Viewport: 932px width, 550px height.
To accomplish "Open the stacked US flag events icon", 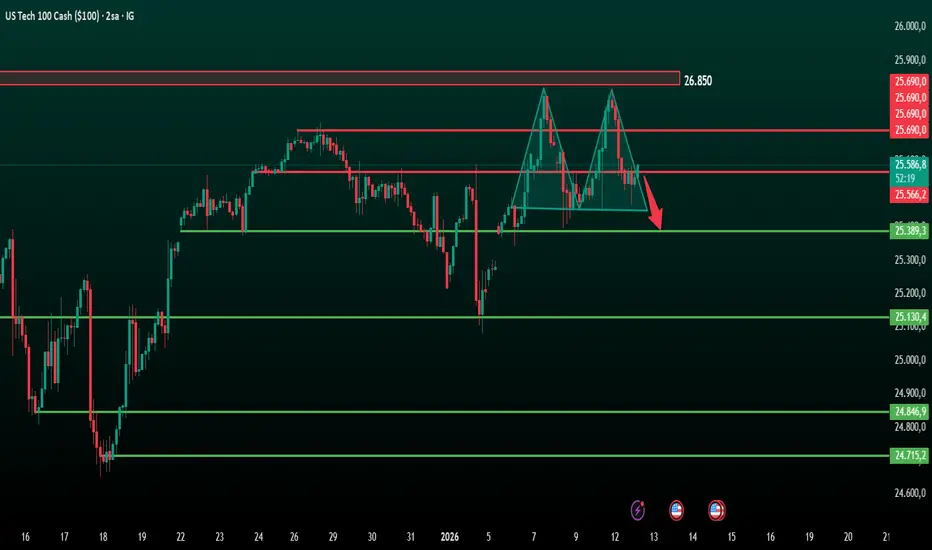I will click(x=717, y=510).
